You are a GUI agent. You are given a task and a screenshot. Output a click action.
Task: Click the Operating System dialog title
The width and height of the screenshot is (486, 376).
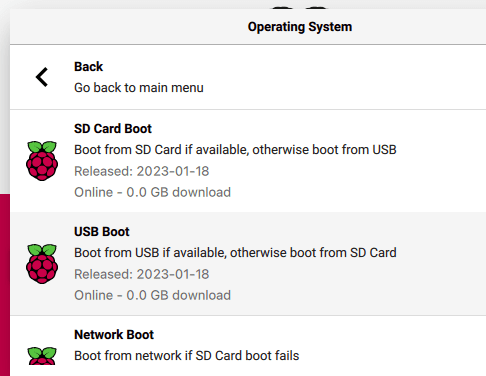coord(300,27)
